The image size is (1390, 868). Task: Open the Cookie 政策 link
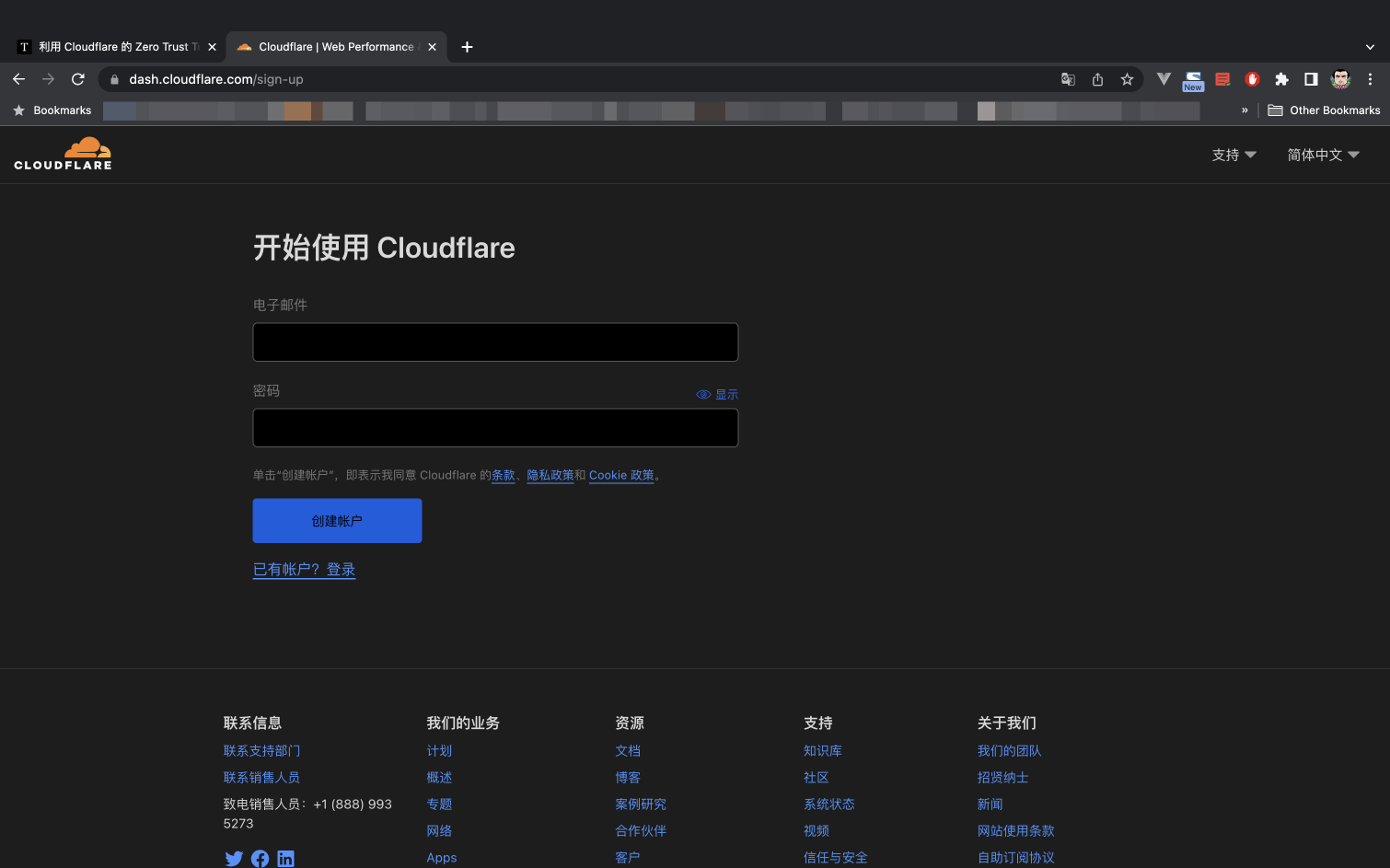point(621,475)
